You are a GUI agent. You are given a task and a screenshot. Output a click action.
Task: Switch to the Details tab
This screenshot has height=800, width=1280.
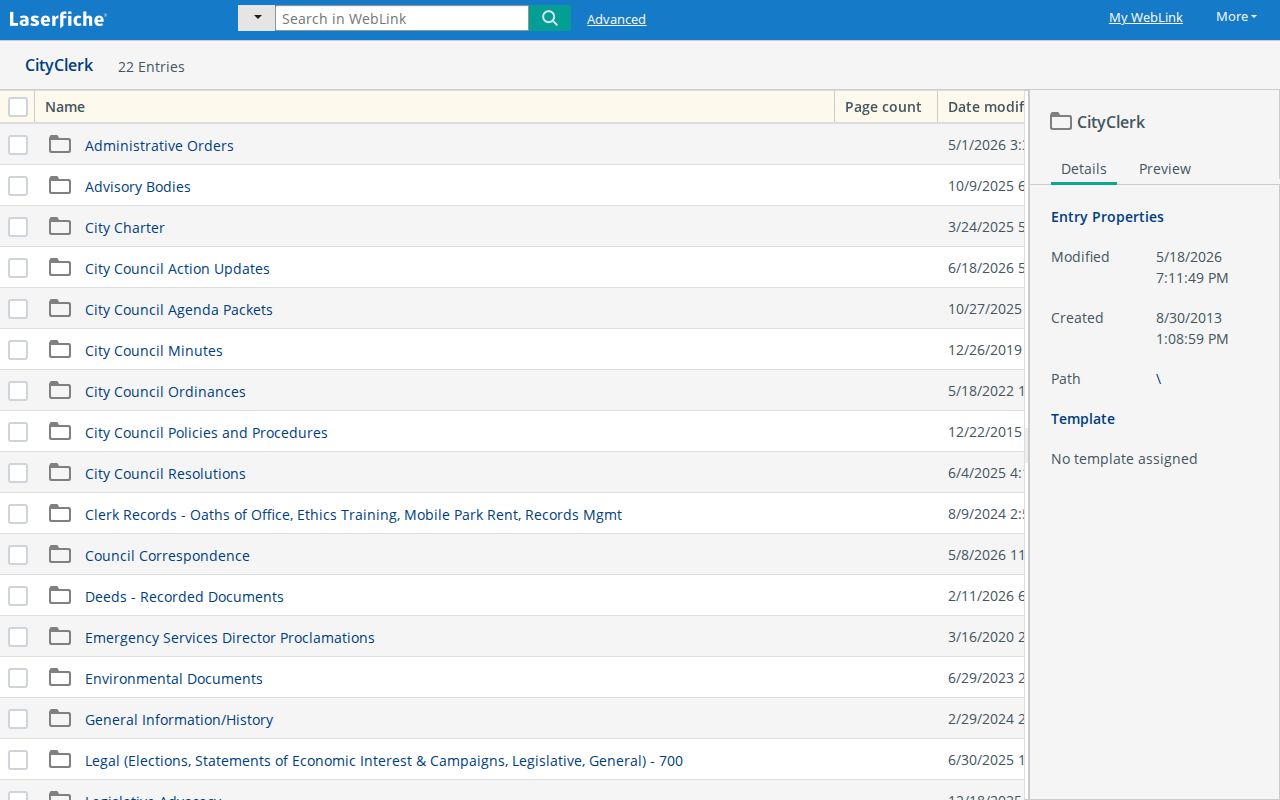1084,169
